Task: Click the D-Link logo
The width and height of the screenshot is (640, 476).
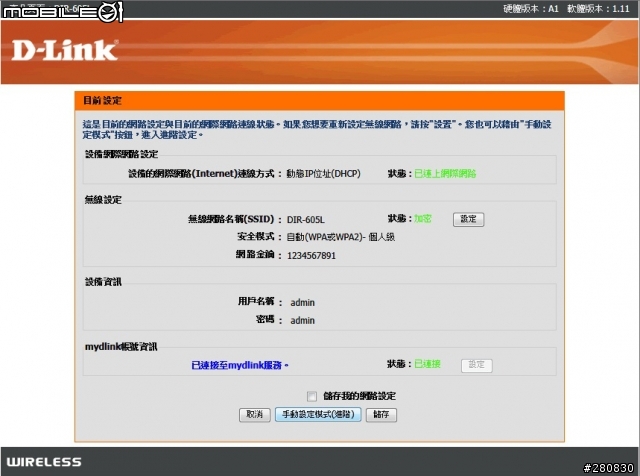Action: (65, 51)
